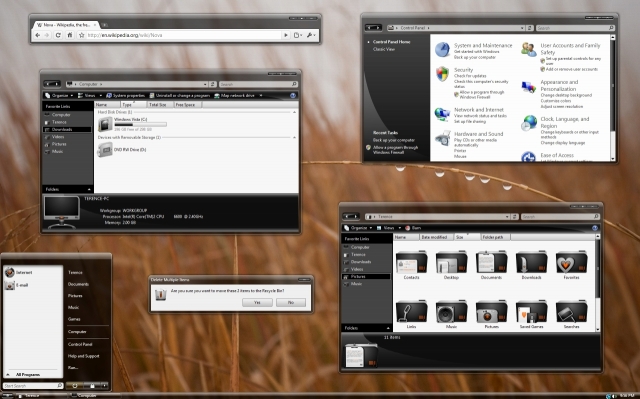
Task: Confirm deletion with the Yes button
Action: coord(257,302)
